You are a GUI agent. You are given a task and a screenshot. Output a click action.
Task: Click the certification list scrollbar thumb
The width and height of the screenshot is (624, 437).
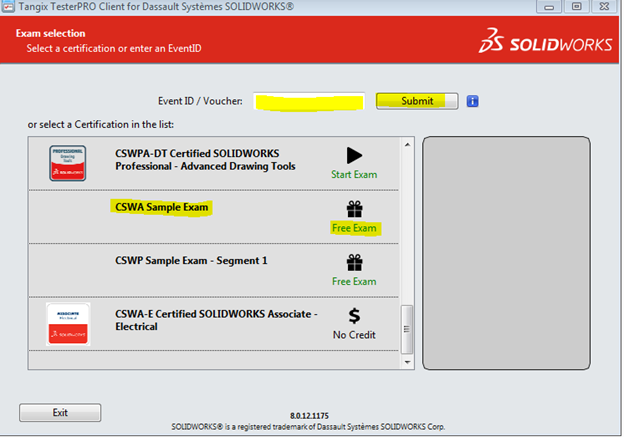[x=407, y=329]
